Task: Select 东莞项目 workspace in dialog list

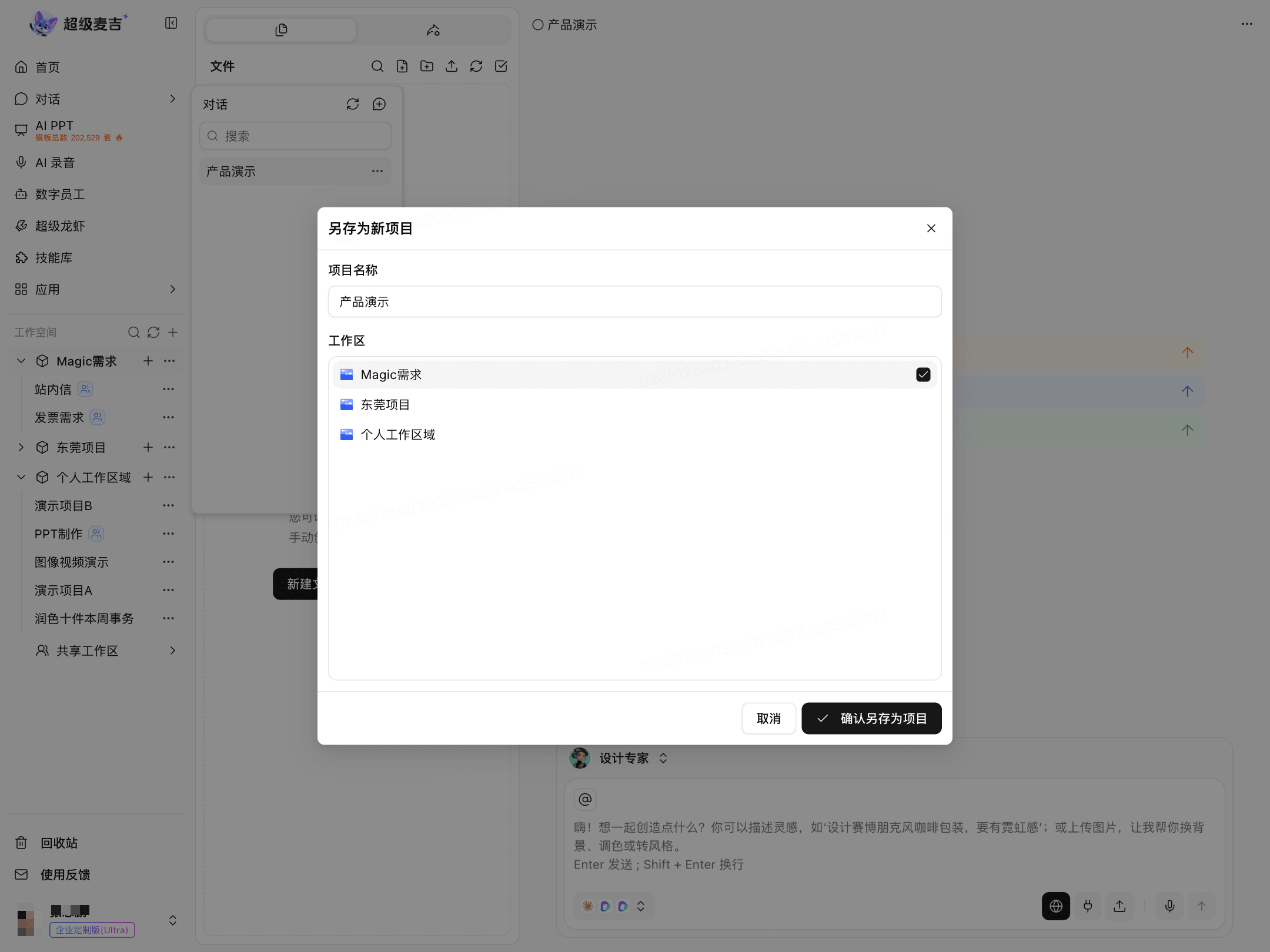Action: coord(635,405)
